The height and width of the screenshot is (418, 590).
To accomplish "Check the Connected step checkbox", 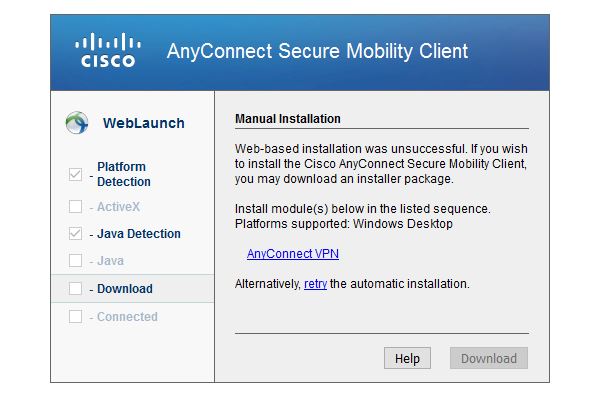I will click(75, 316).
